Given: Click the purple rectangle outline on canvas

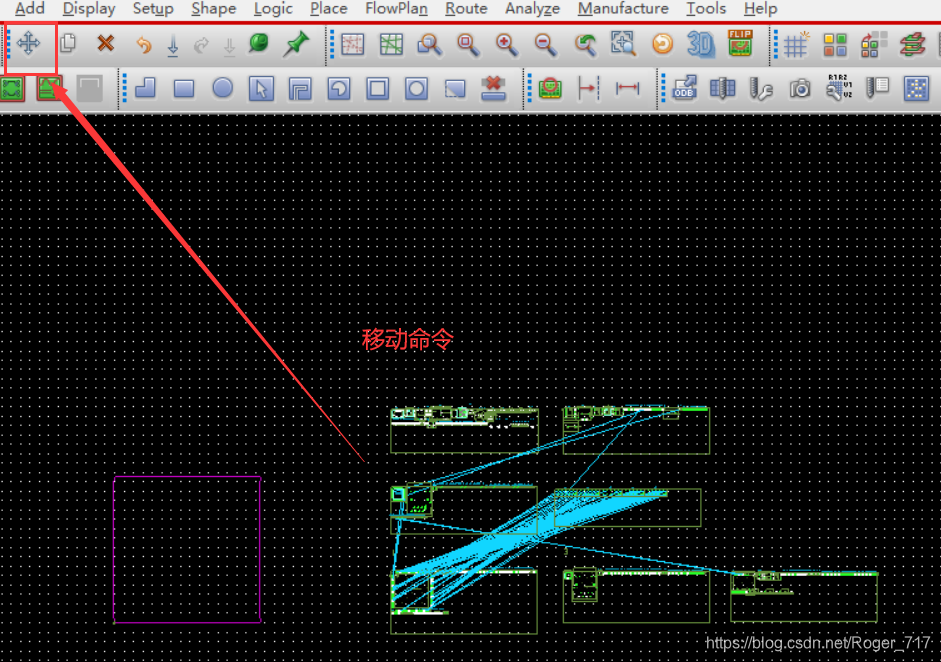Looking at the screenshot, I should [x=114, y=549].
